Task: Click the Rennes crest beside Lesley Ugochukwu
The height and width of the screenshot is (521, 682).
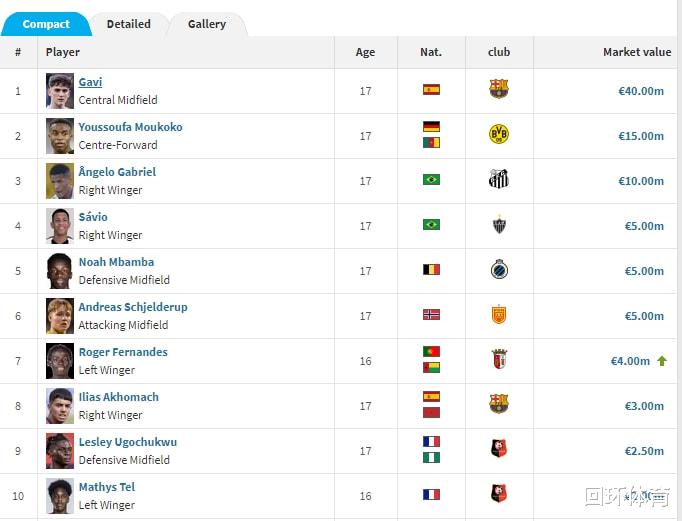Action: pyautogui.click(x=498, y=449)
